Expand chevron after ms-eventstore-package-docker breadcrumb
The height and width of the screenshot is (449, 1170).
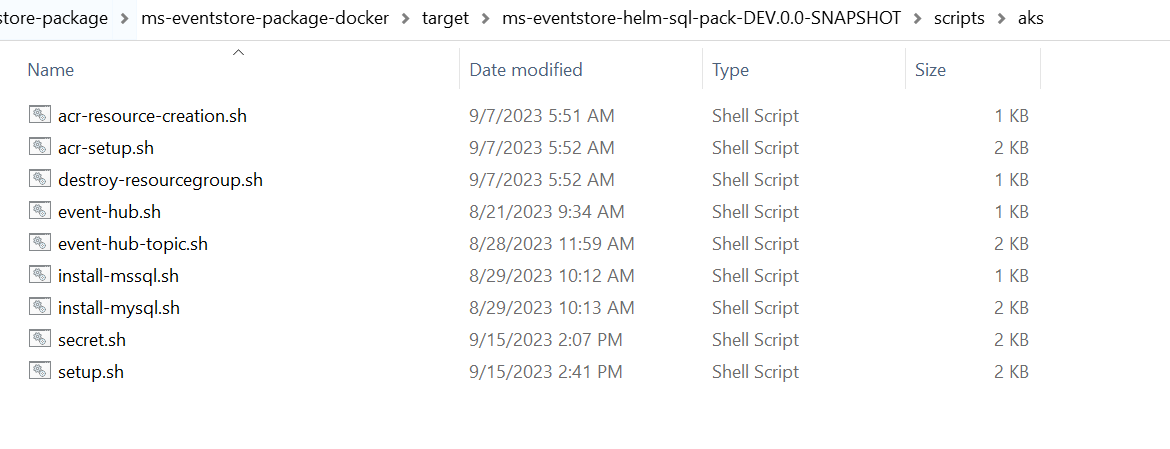click(x=406, y=18)
